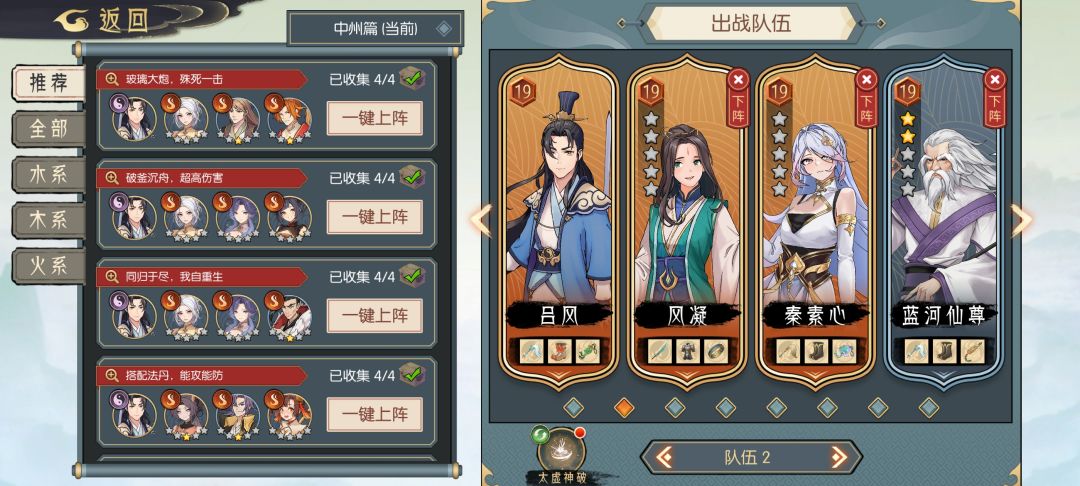Open the 中州篇 (当前) chapter dropdown

coord(375,29)
